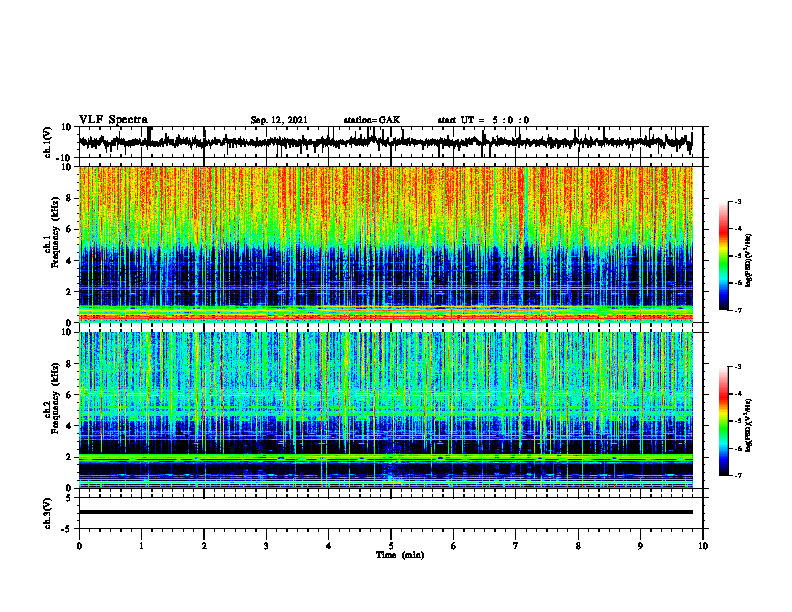Click time axis tick label "6"
Image resolution: width=792 pixels, height=612 pixels.
pos(454,546)
